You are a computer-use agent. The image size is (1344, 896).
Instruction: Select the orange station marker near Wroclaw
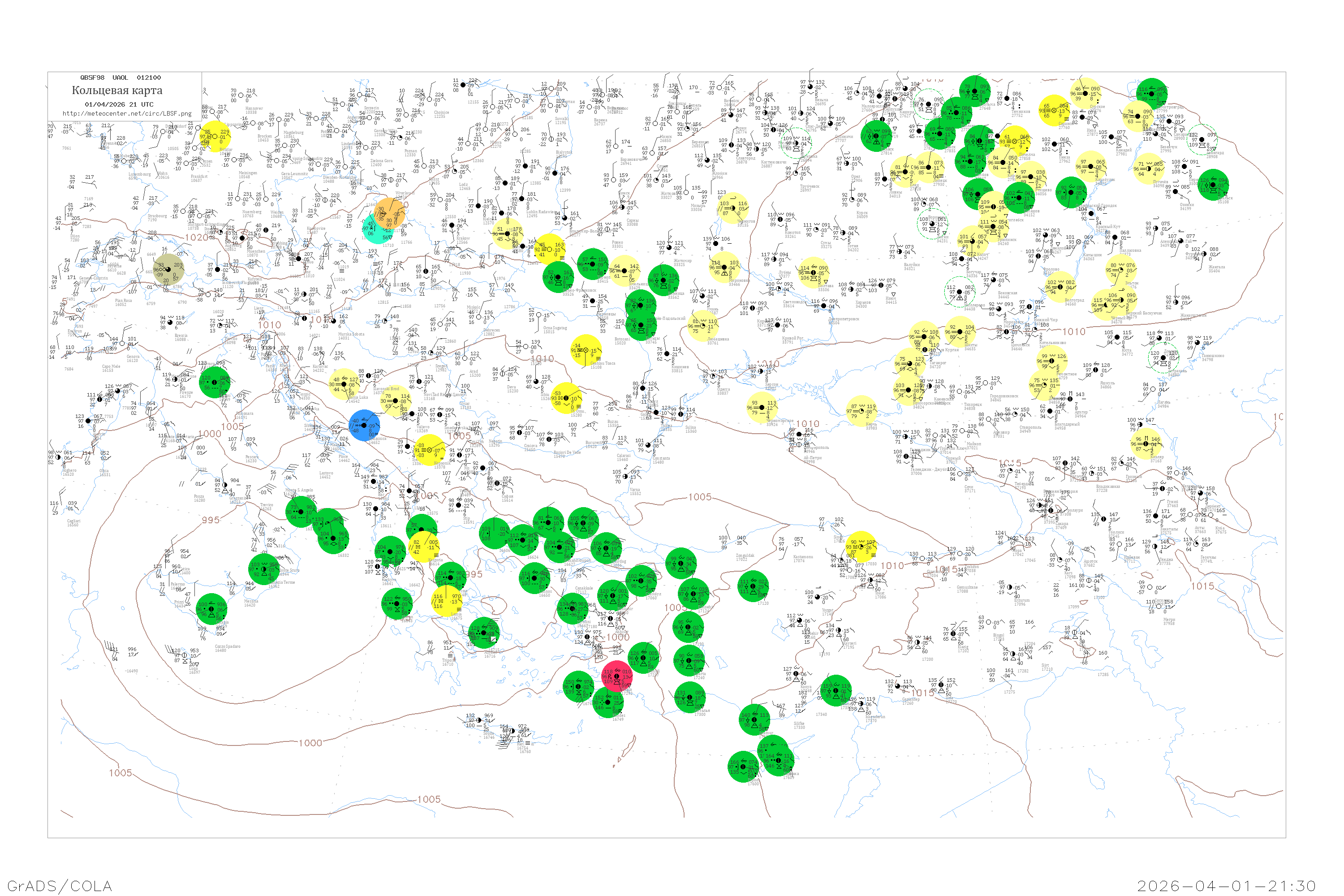pyautogui.click(x=390, y=213)
